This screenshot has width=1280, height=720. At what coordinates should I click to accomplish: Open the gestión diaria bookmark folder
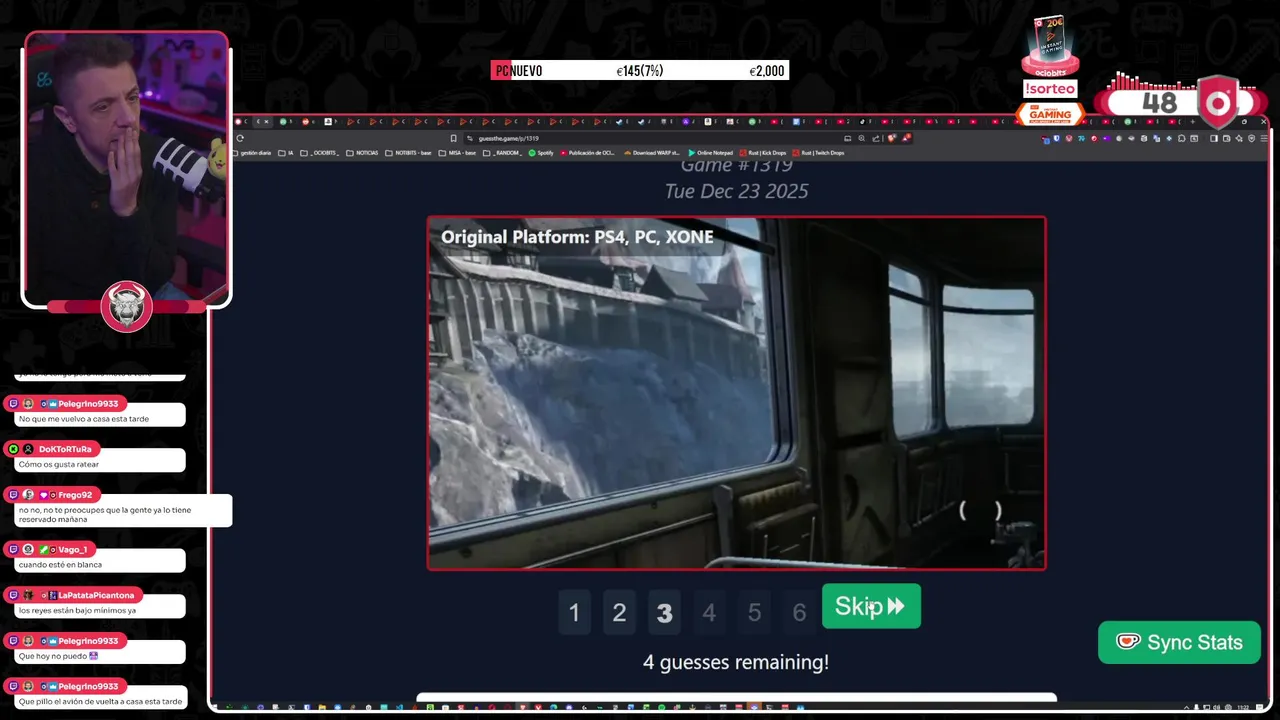pos(252,153)
